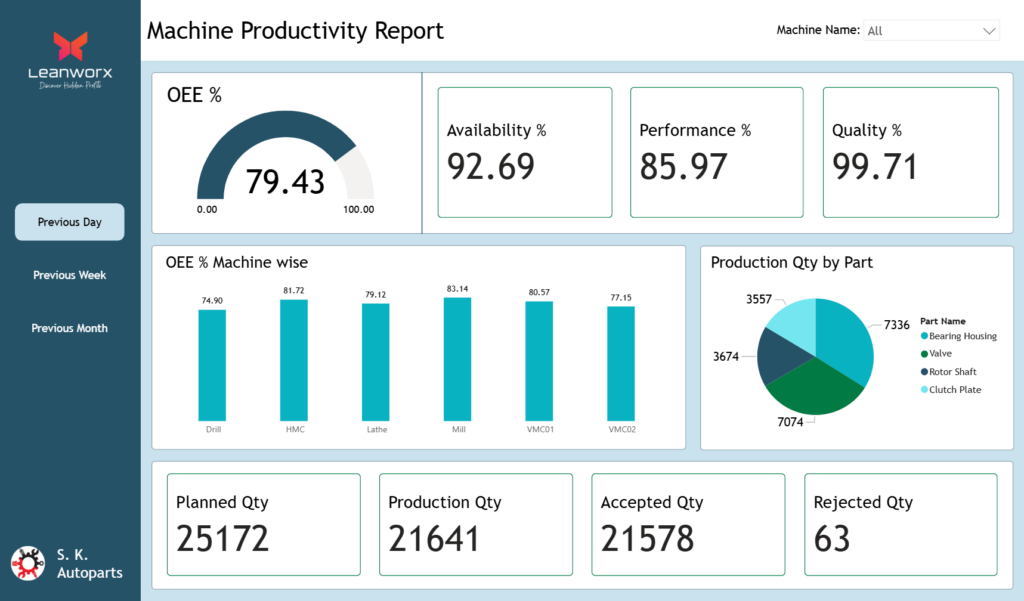Click Valve legend color dot
This screenshot has width=1024, height=601.
pos(925,354)
